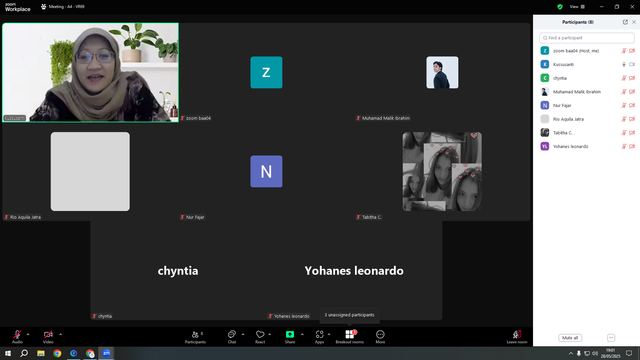Close the Participants panel
The image size is (640, 360).
coord(634,22)
